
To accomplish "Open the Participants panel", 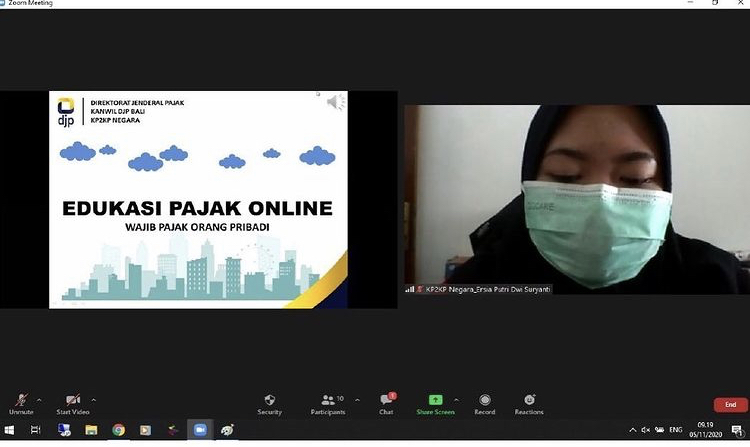I will pos(327,401).
